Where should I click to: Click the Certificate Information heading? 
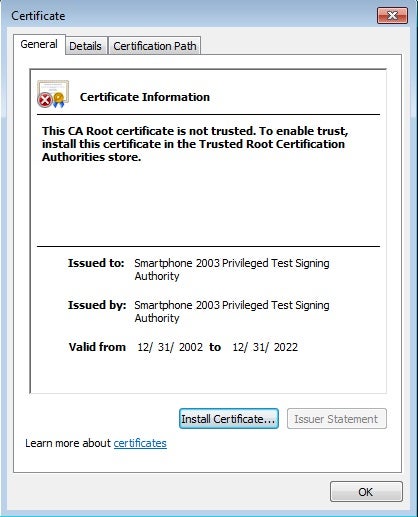[145, 97]
